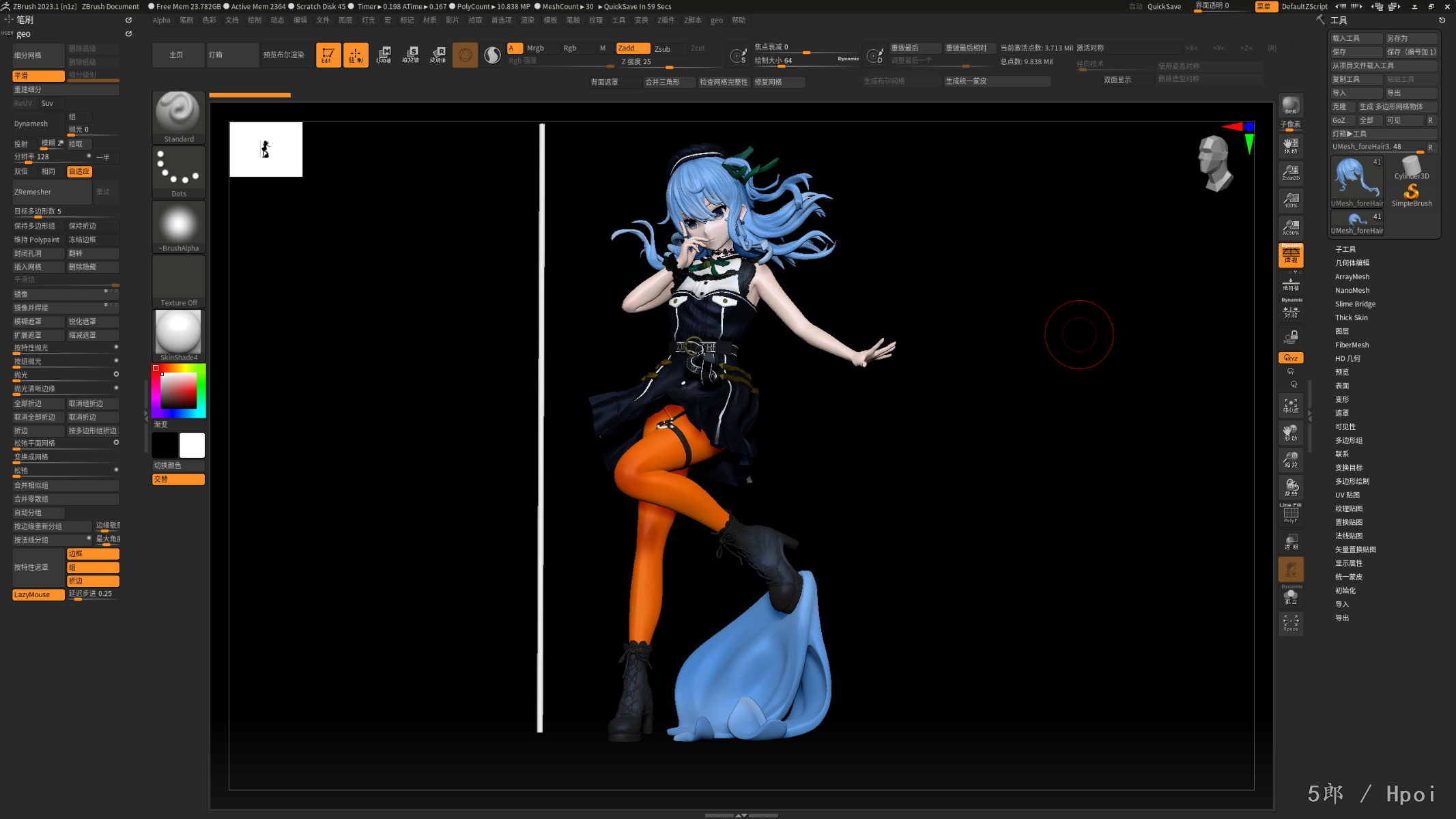Click the Move (移动) view icon
The height and width of the screenshot is (819, 1456).
point(1291,433)
